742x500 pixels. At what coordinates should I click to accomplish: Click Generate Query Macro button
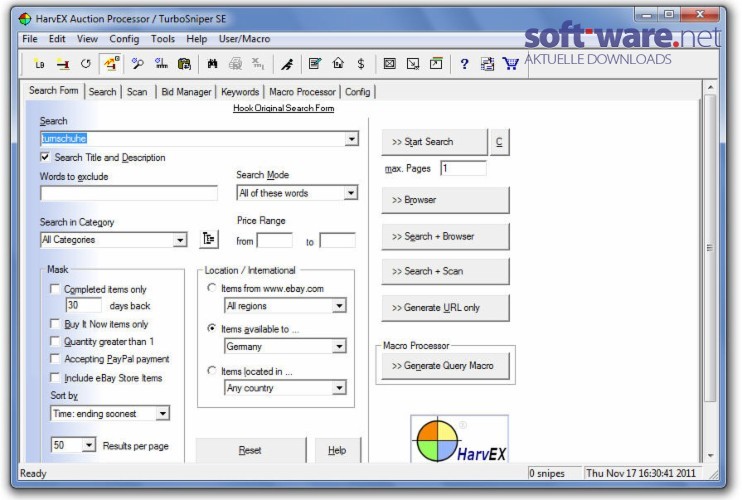tap(445, 366)
